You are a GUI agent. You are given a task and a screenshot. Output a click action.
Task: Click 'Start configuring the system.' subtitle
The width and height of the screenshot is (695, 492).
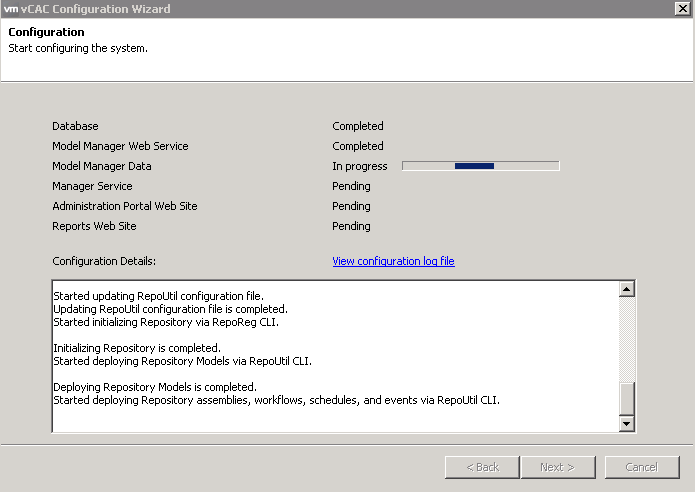pos(78,48)
